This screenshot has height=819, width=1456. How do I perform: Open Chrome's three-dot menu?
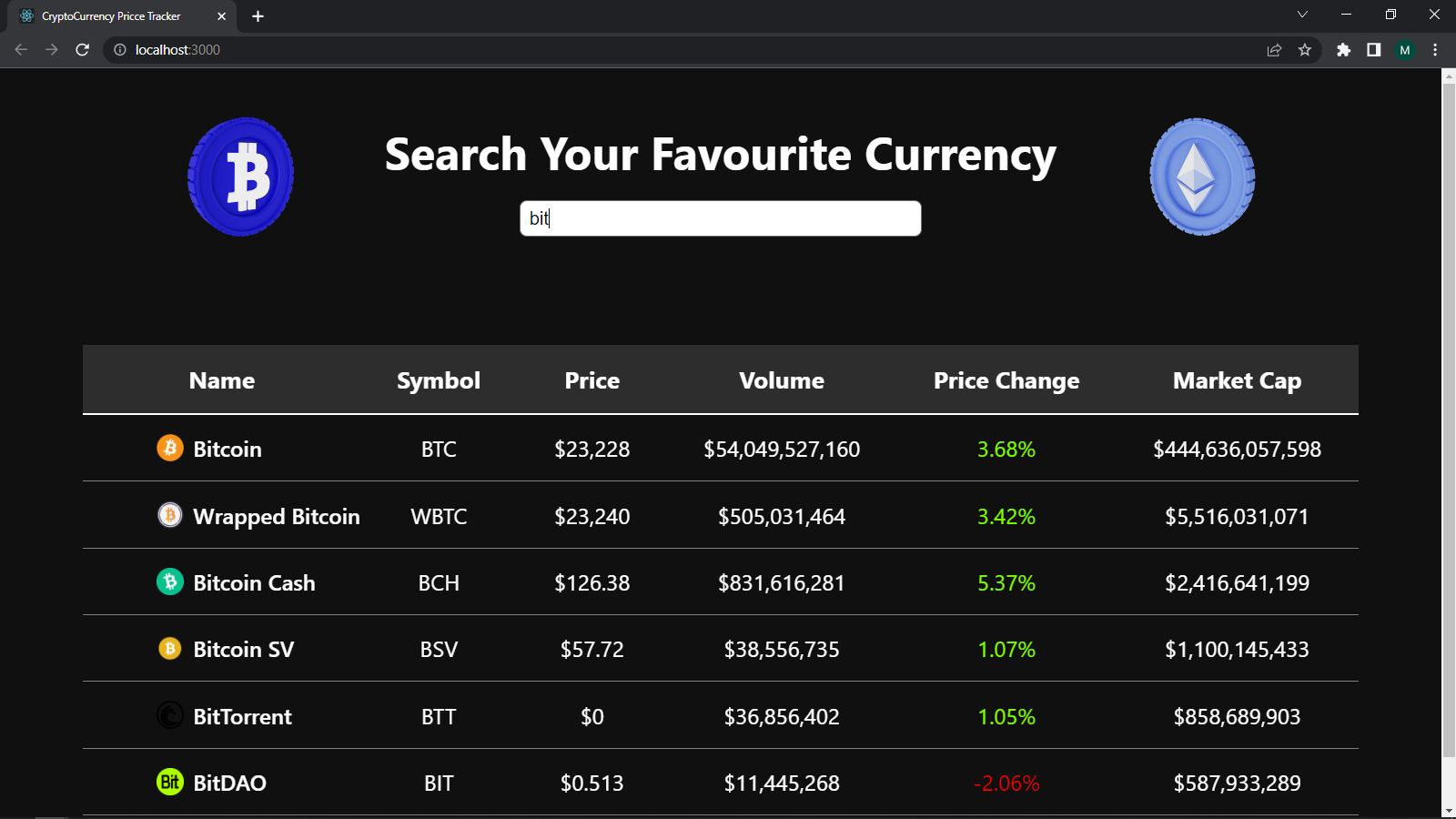tap(1435, 50)
